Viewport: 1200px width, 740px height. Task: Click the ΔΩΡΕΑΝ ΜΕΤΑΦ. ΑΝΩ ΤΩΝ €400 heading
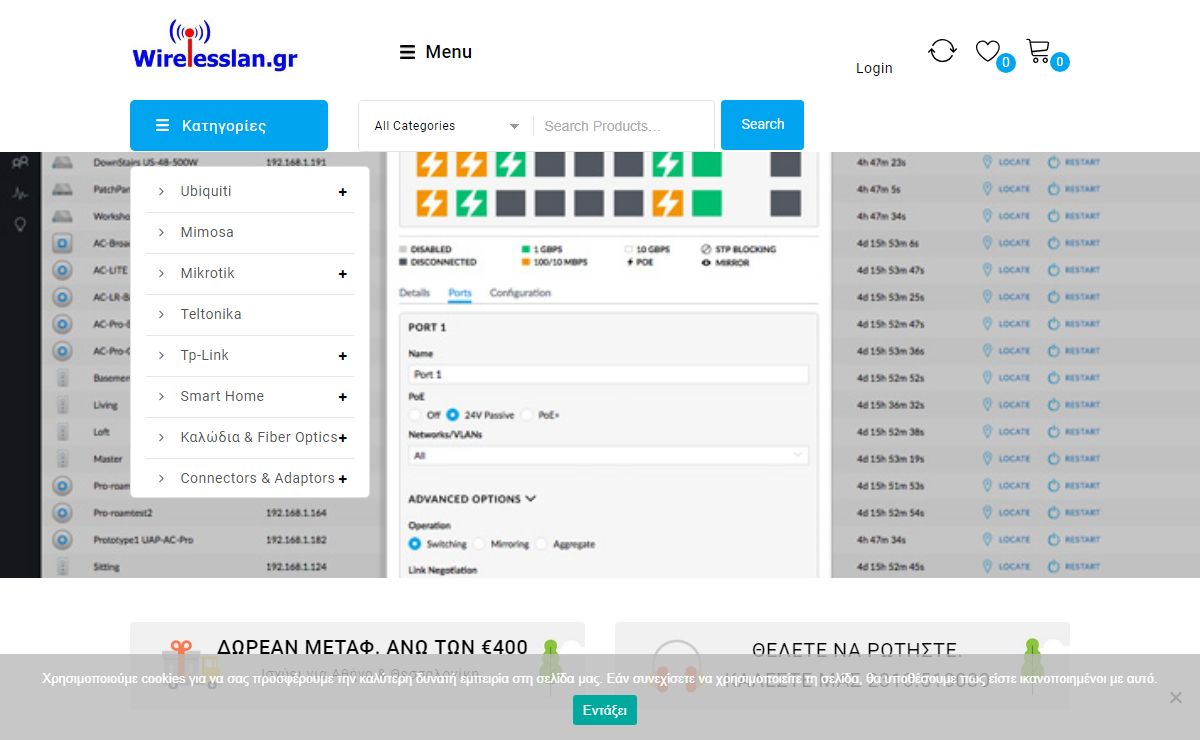pyautogui.click(x=372, y=648)
